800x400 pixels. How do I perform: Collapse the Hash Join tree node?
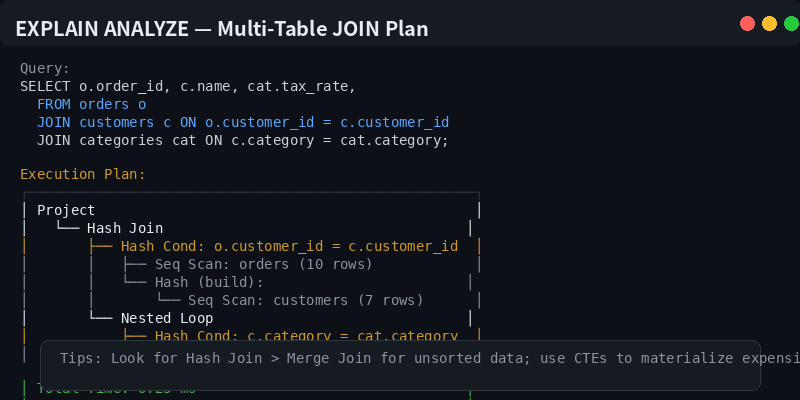point(125,228)
